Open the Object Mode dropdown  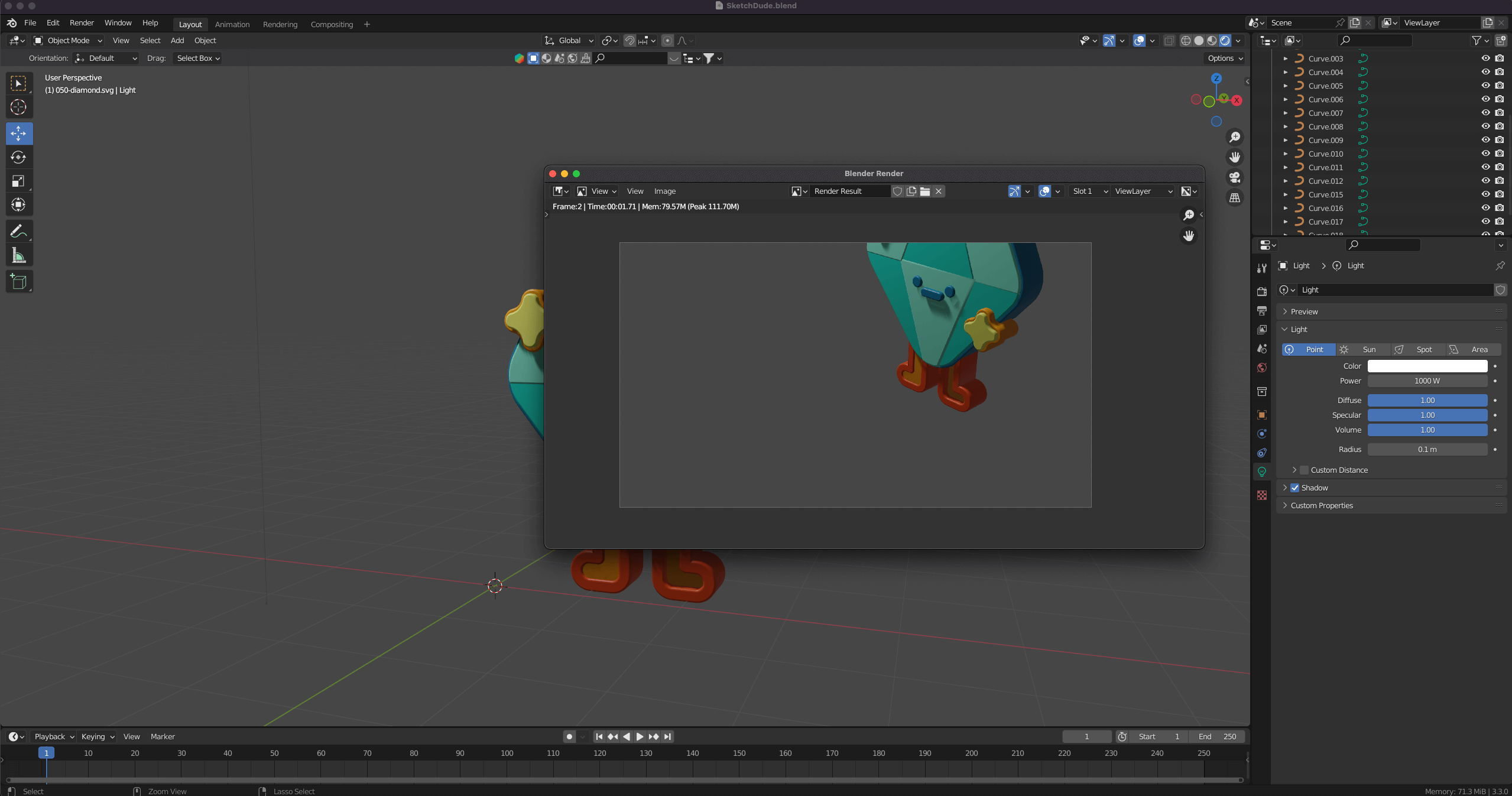click(67, 40)
